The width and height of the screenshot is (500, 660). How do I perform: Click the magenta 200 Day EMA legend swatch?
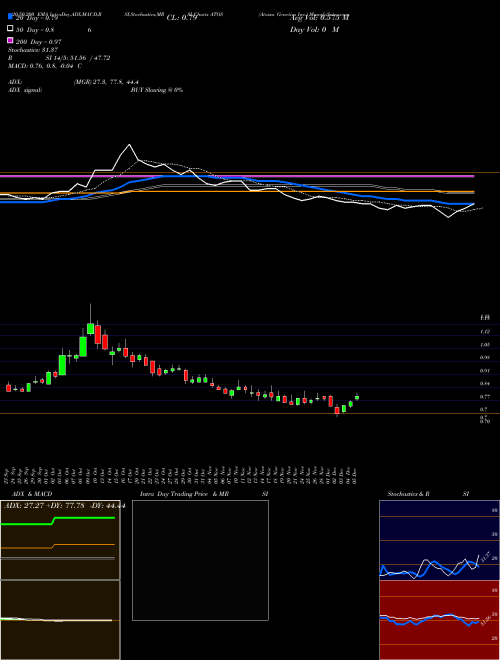coord(10,40)
